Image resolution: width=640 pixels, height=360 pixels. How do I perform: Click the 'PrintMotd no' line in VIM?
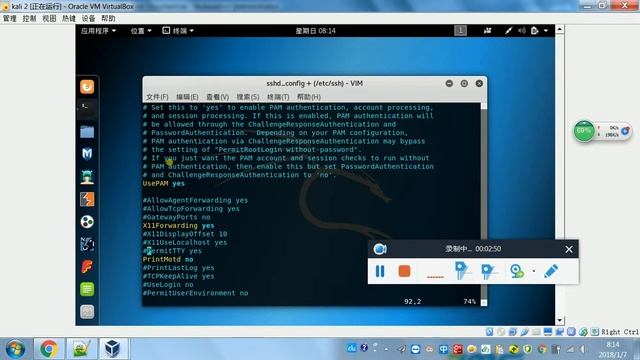tap(168, 259)
